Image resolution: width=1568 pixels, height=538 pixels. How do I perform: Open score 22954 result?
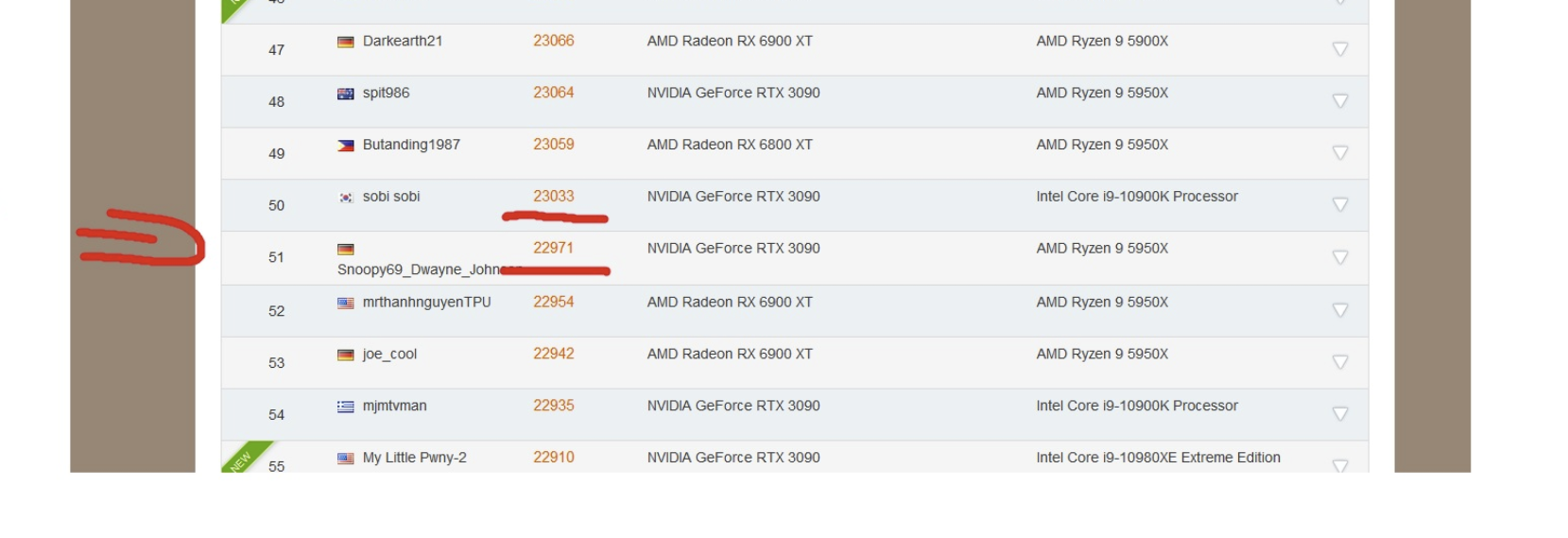click(x=554, y=302)
